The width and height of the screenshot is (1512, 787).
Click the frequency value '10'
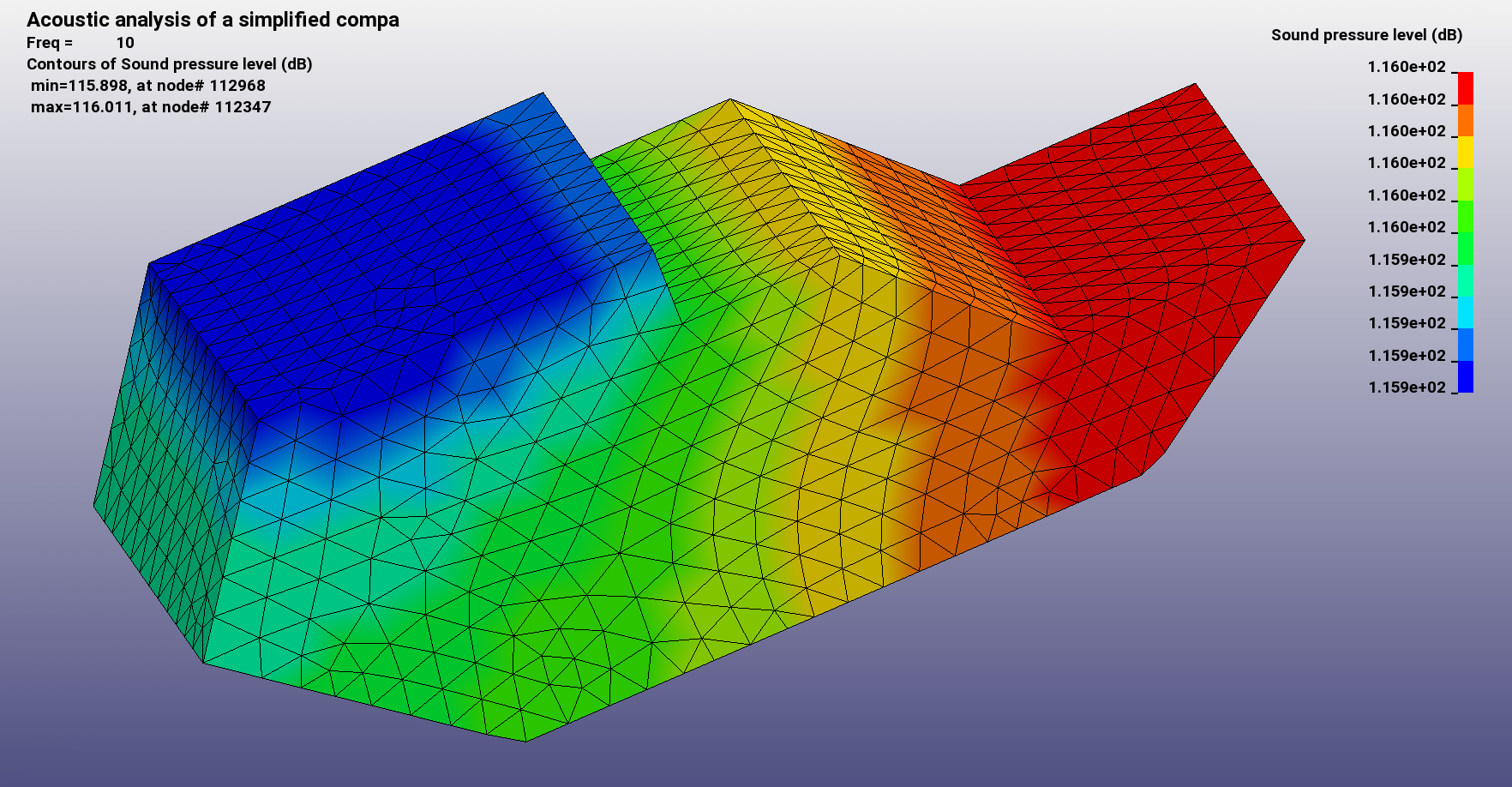click(125, 43)
